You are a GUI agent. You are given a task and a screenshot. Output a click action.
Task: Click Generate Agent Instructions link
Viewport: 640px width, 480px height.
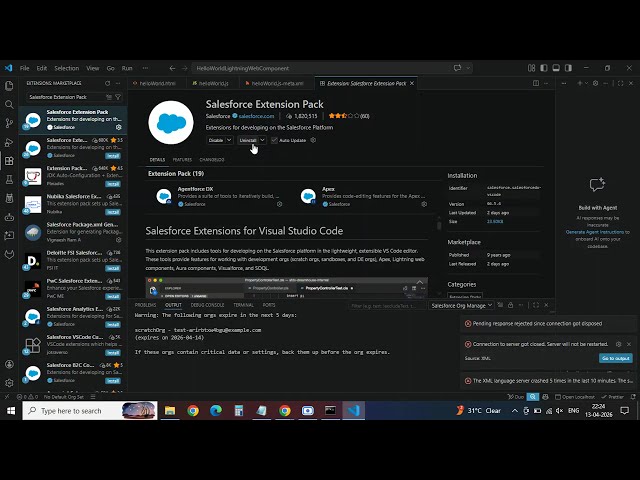point(595,232)
